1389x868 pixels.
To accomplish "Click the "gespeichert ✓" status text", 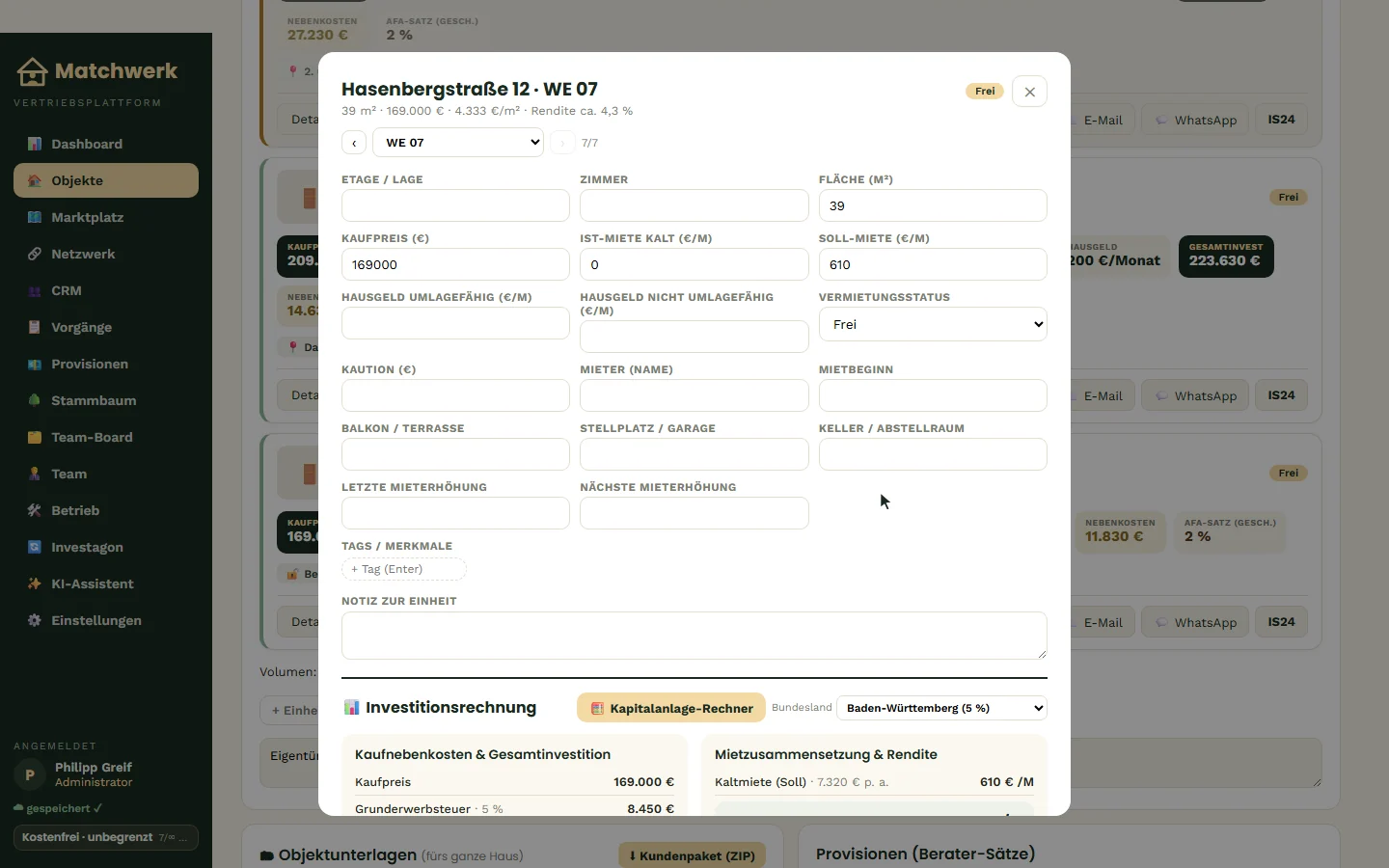I will (x=64, y=808).
